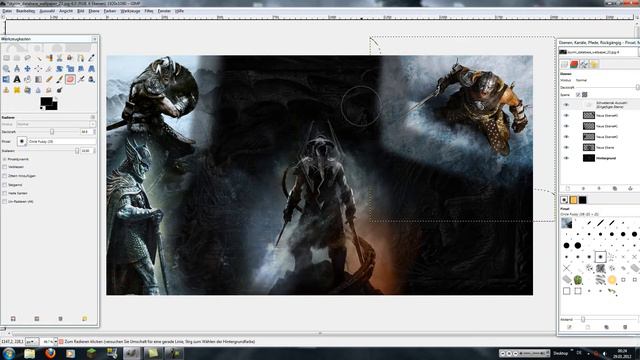
Task: Create a new layer button
Action: coord(568,189)
